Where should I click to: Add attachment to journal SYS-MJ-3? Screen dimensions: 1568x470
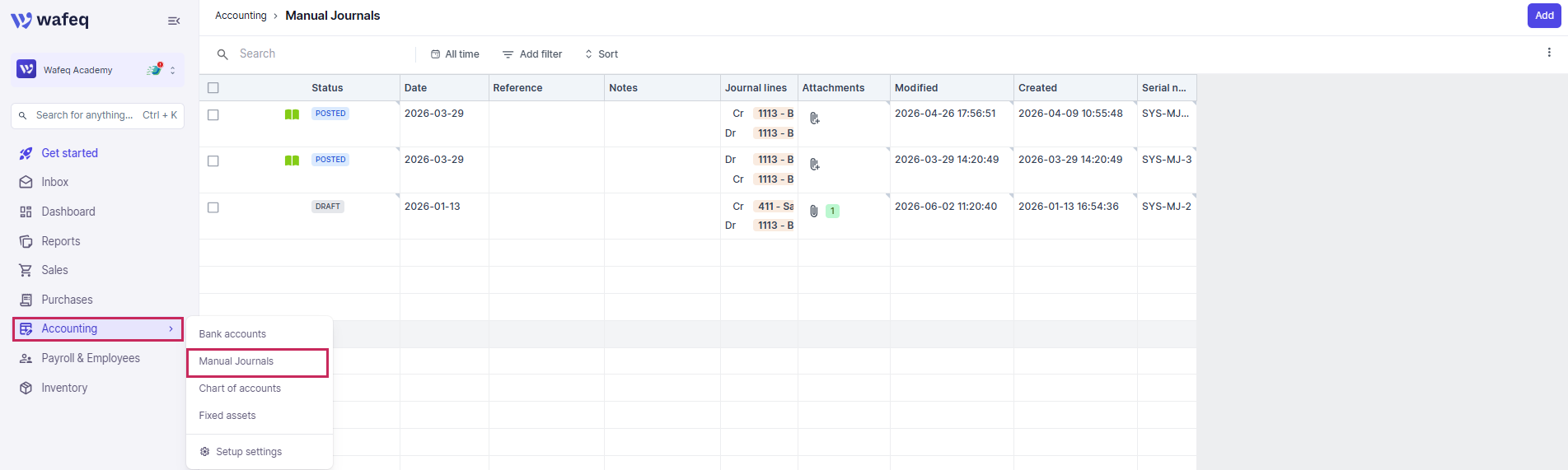814,165
